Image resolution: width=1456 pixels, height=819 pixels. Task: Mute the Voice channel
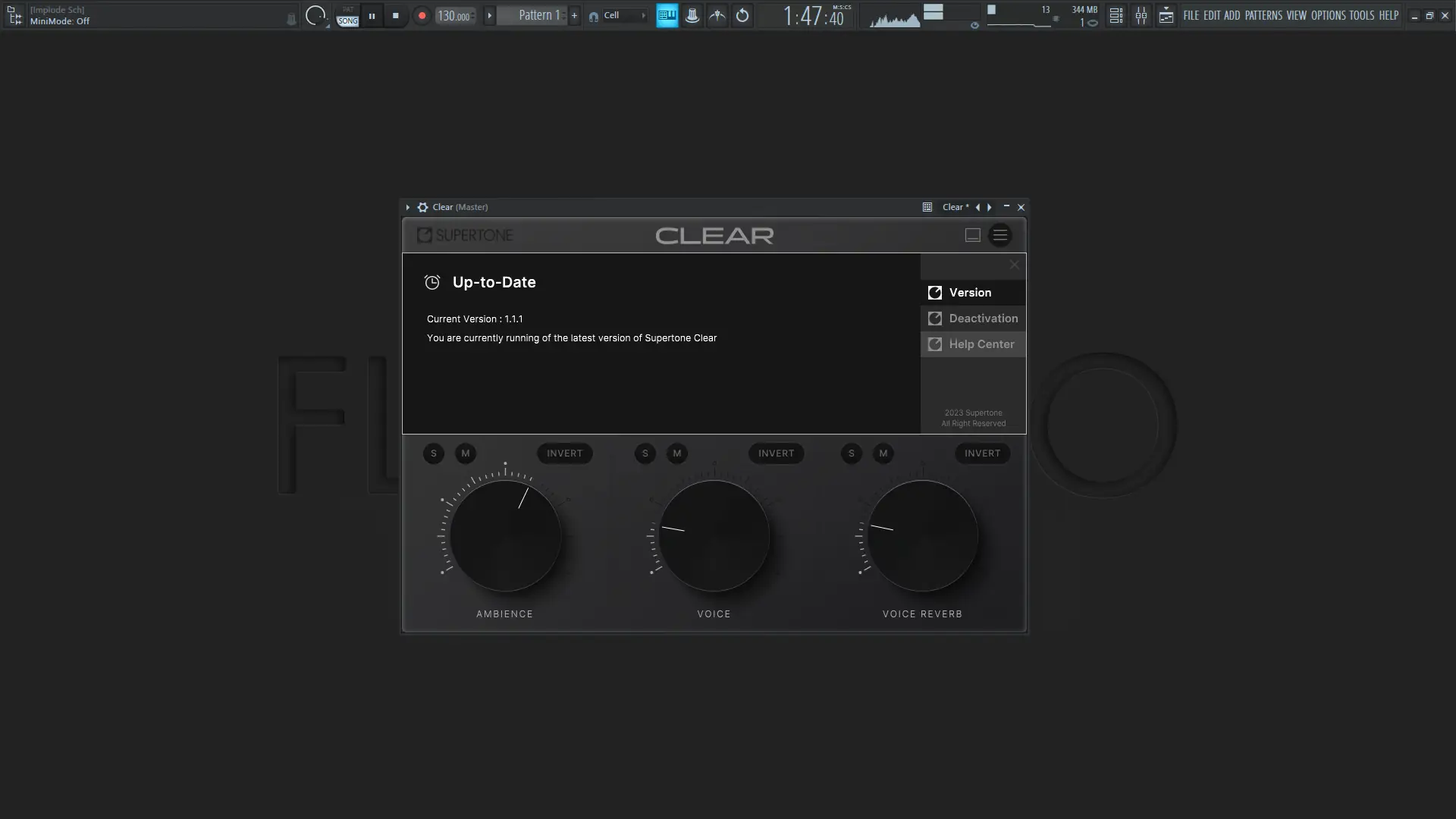pos(677,453)
